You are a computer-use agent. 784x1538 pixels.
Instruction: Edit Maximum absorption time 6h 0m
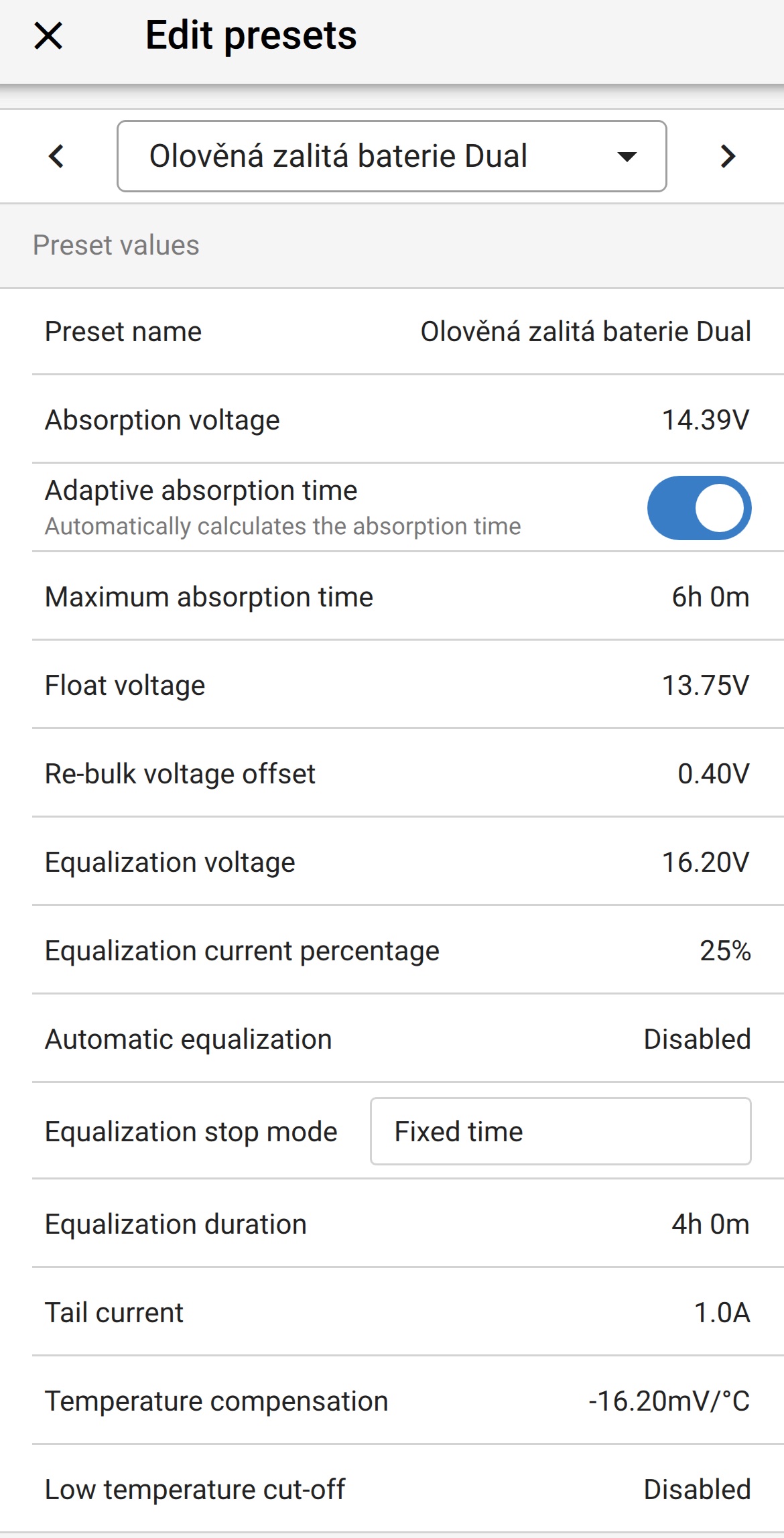[x=710, y=597]
